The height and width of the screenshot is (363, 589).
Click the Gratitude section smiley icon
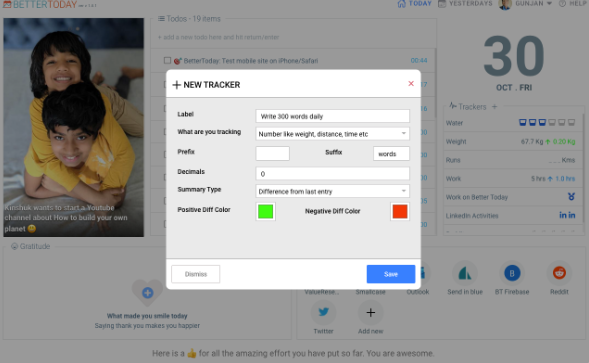pyautogui.click(x=14, y=247)
